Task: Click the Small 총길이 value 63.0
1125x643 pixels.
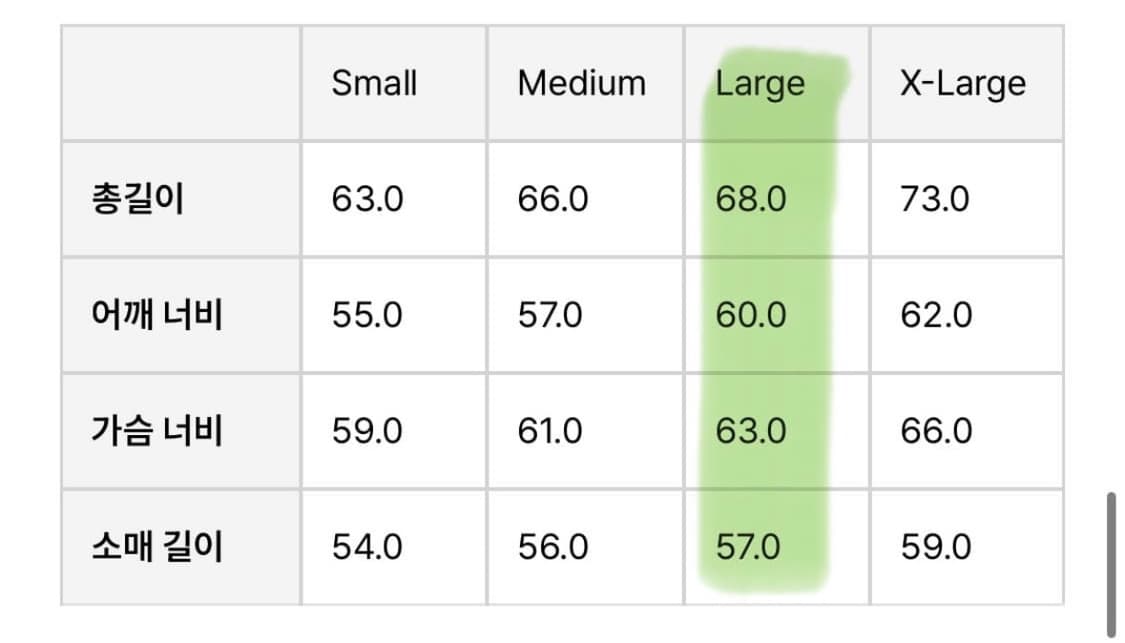Action: pyautogui.click(x=367, y=199)
